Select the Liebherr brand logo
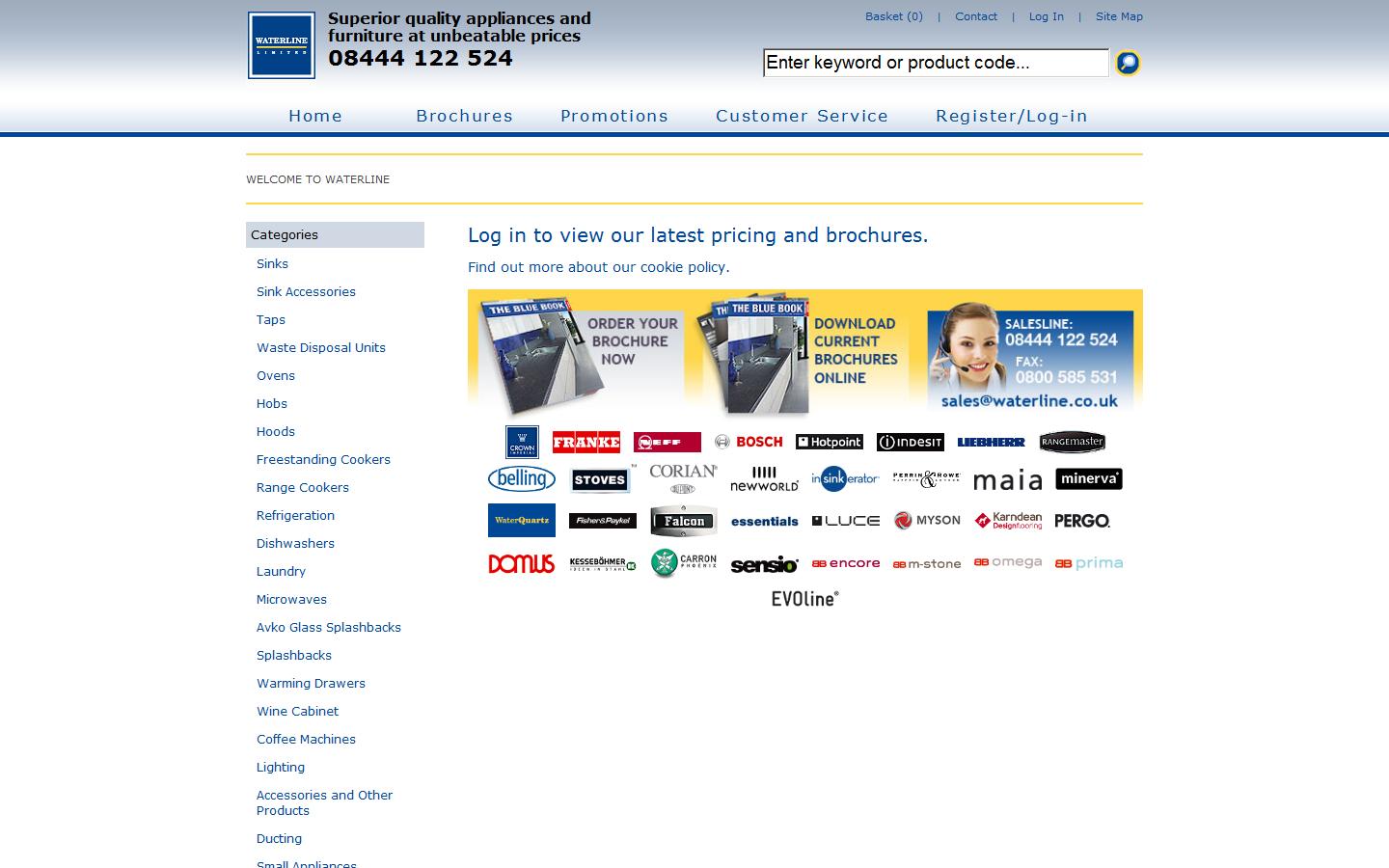Viewport: 1389px width, 868px height. pyautogui.click(x=991, y=441)
